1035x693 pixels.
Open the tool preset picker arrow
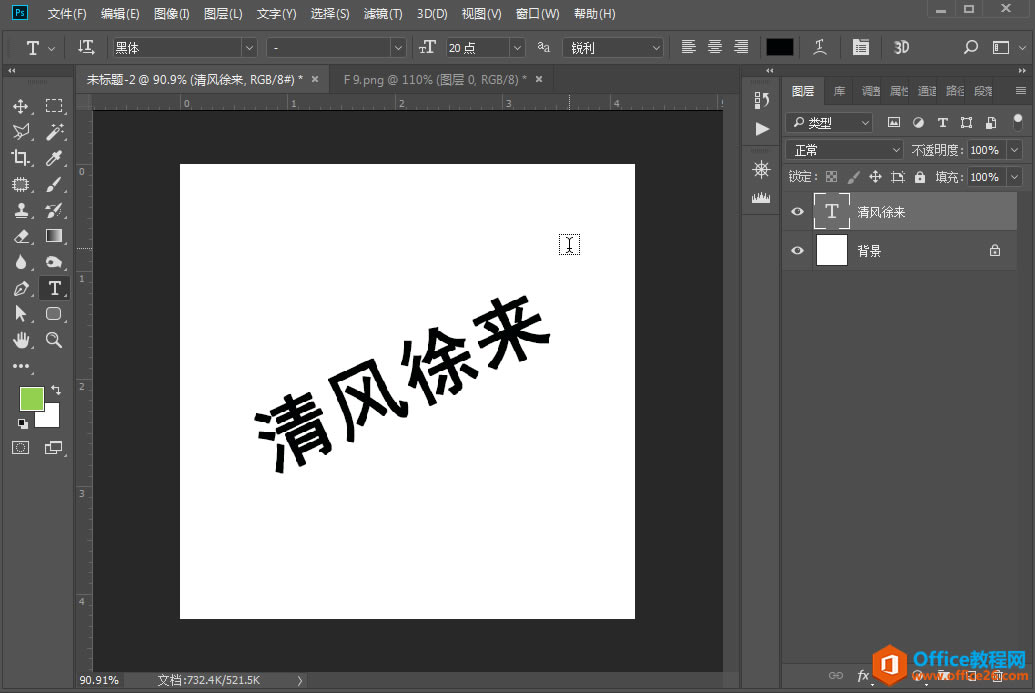51,48
